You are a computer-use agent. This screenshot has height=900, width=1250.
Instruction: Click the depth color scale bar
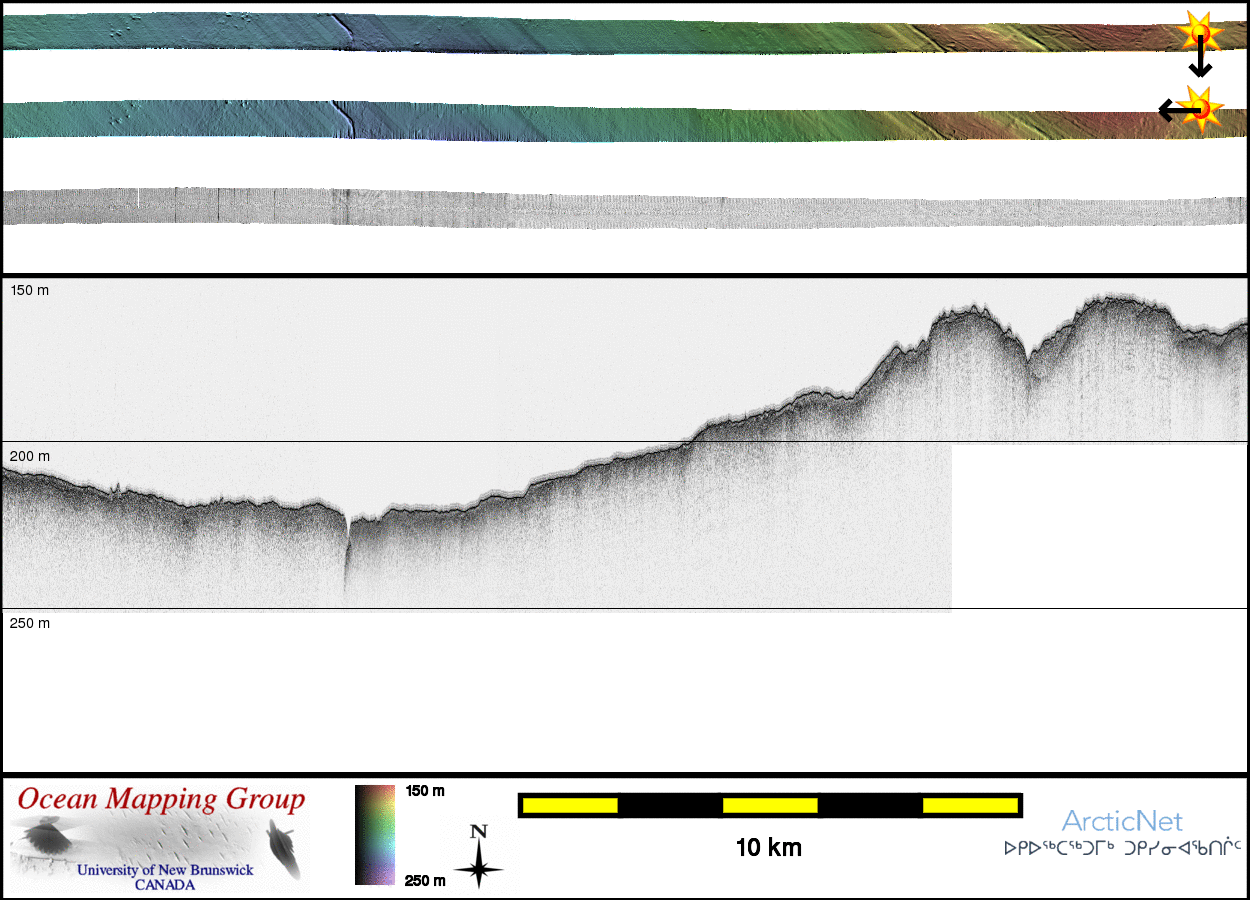pos(375,835)
